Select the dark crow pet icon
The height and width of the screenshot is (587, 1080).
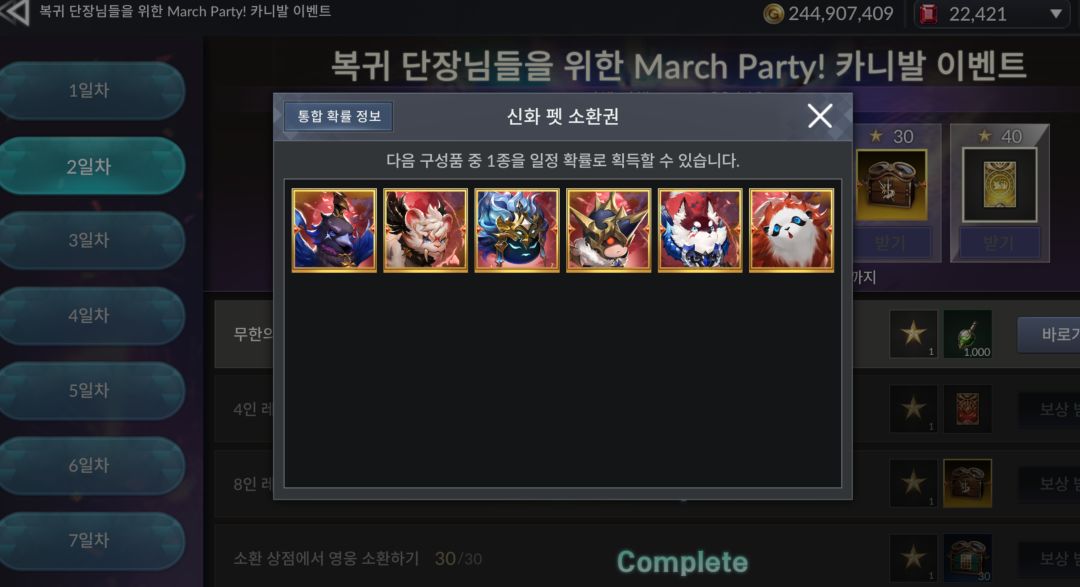click(334, 230)
